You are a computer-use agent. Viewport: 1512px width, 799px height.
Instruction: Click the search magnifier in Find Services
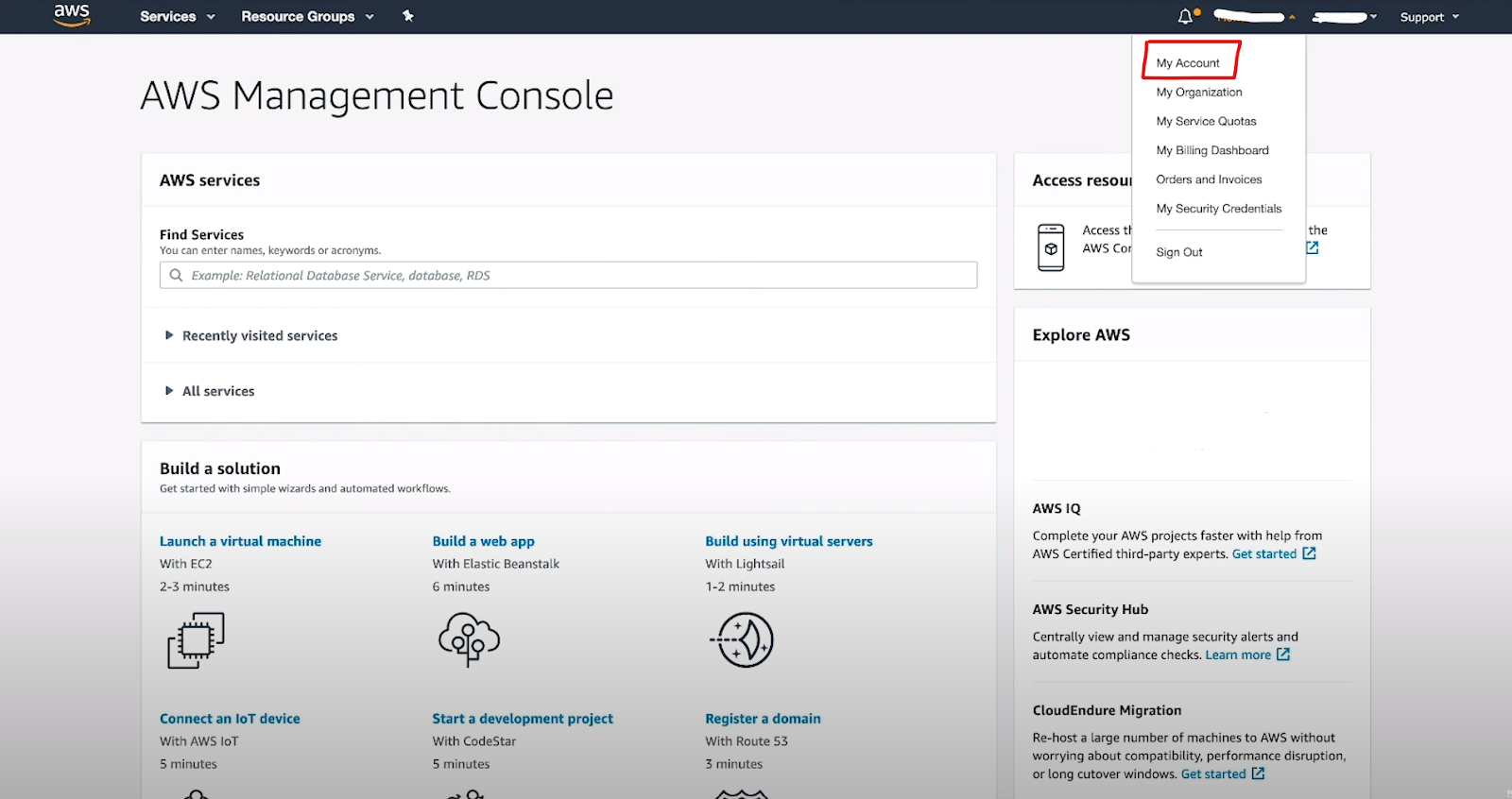[176, 276]
